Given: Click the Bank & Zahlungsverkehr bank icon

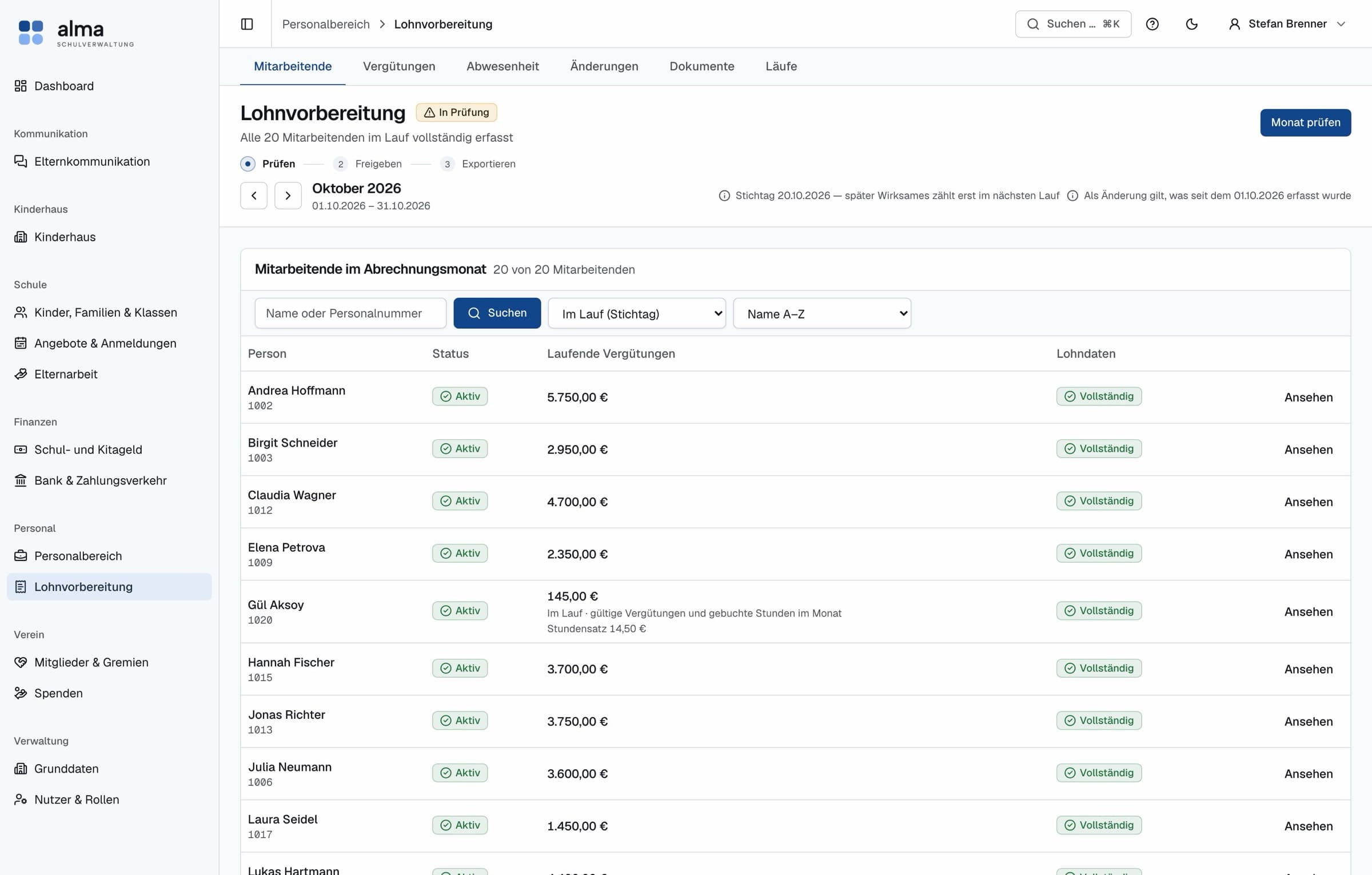Looking at the screenshot, I should 21,480.
